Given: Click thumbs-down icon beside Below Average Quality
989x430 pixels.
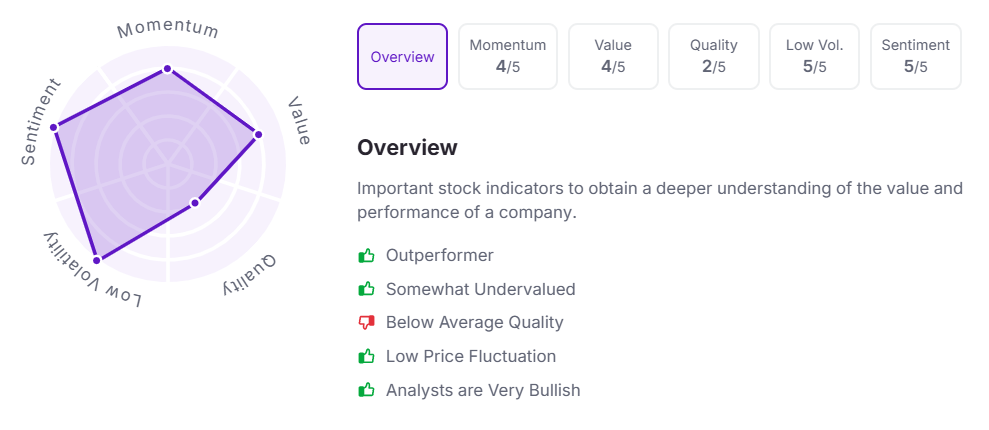Looking at the screenshot, I should click(x=366, y=323).
